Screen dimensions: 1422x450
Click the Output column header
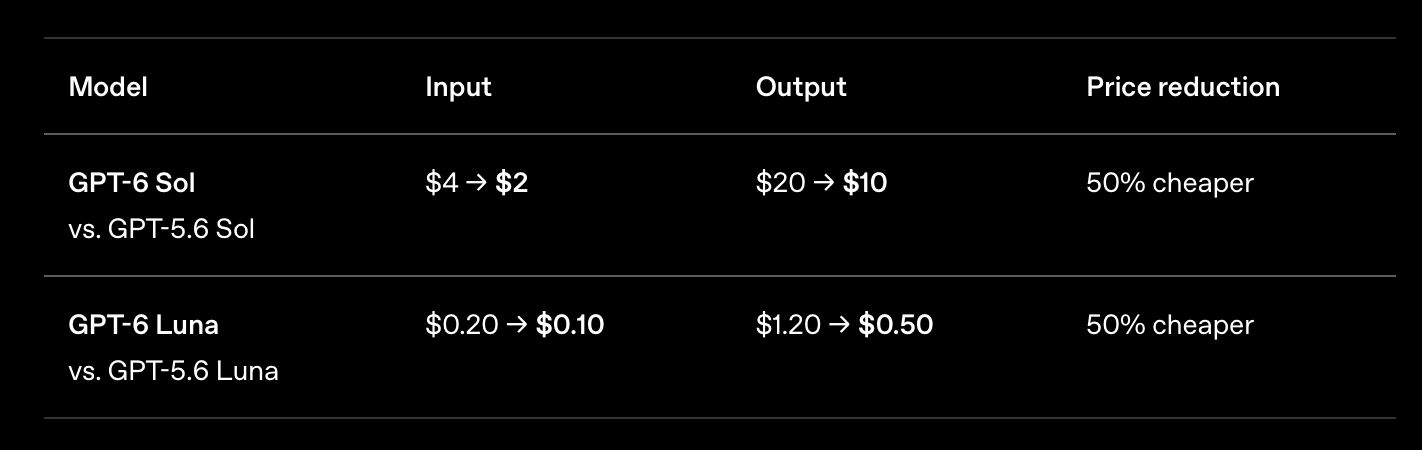801,87
